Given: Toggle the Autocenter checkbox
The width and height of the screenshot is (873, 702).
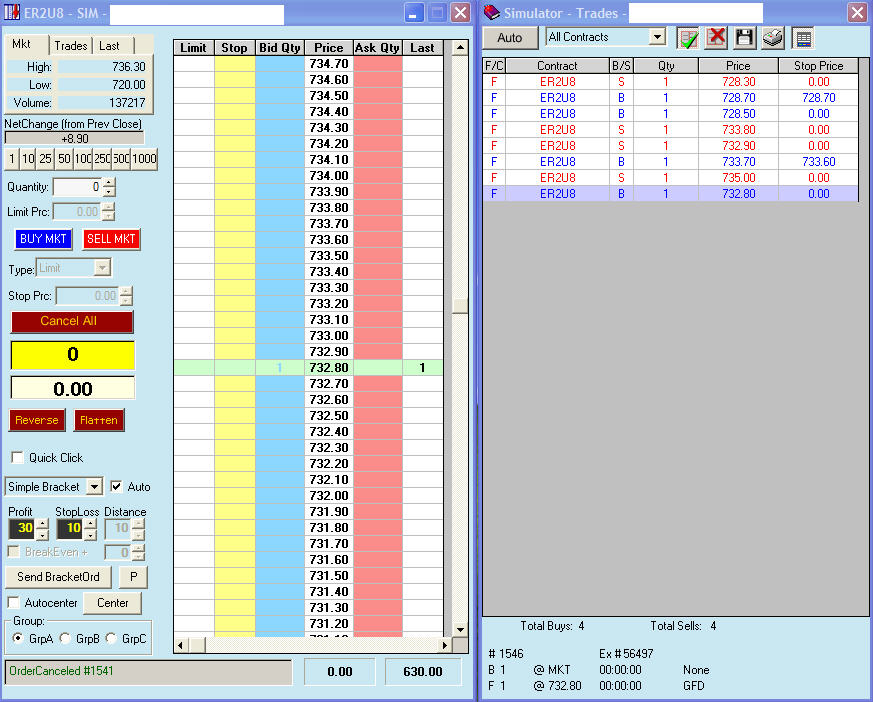Looking at the screenshot, I should coord(14,603).
